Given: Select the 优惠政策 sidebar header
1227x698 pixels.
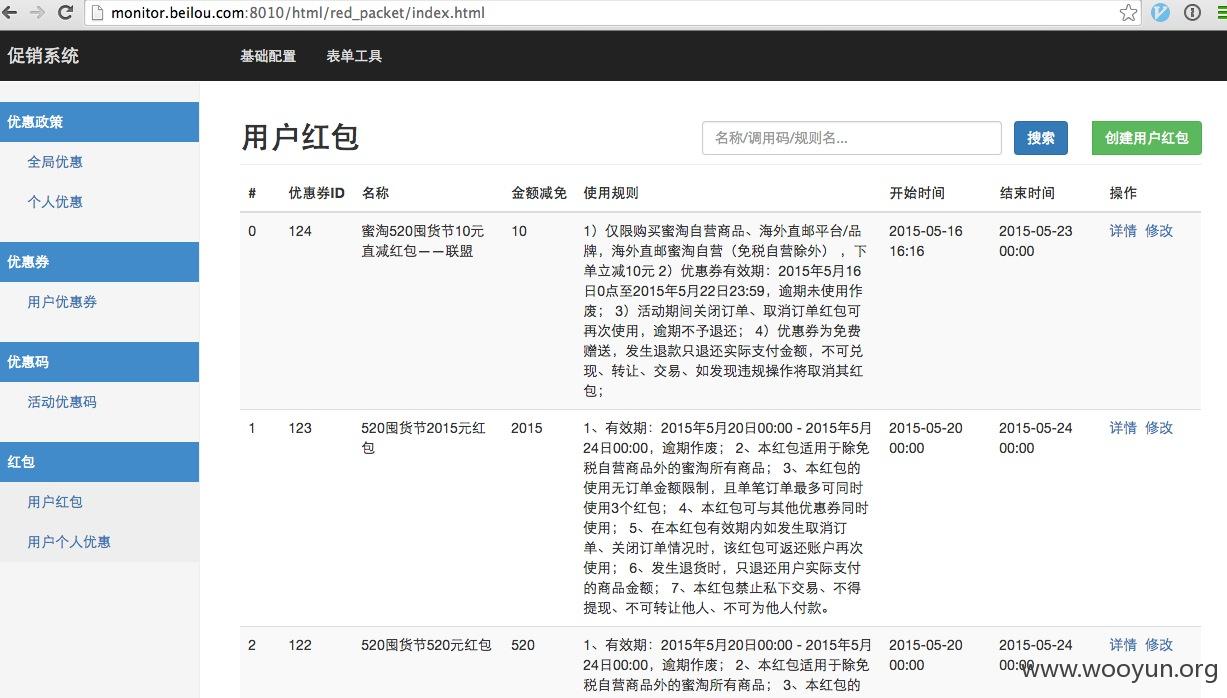Looking at the screenshot, I should point(99,122).
